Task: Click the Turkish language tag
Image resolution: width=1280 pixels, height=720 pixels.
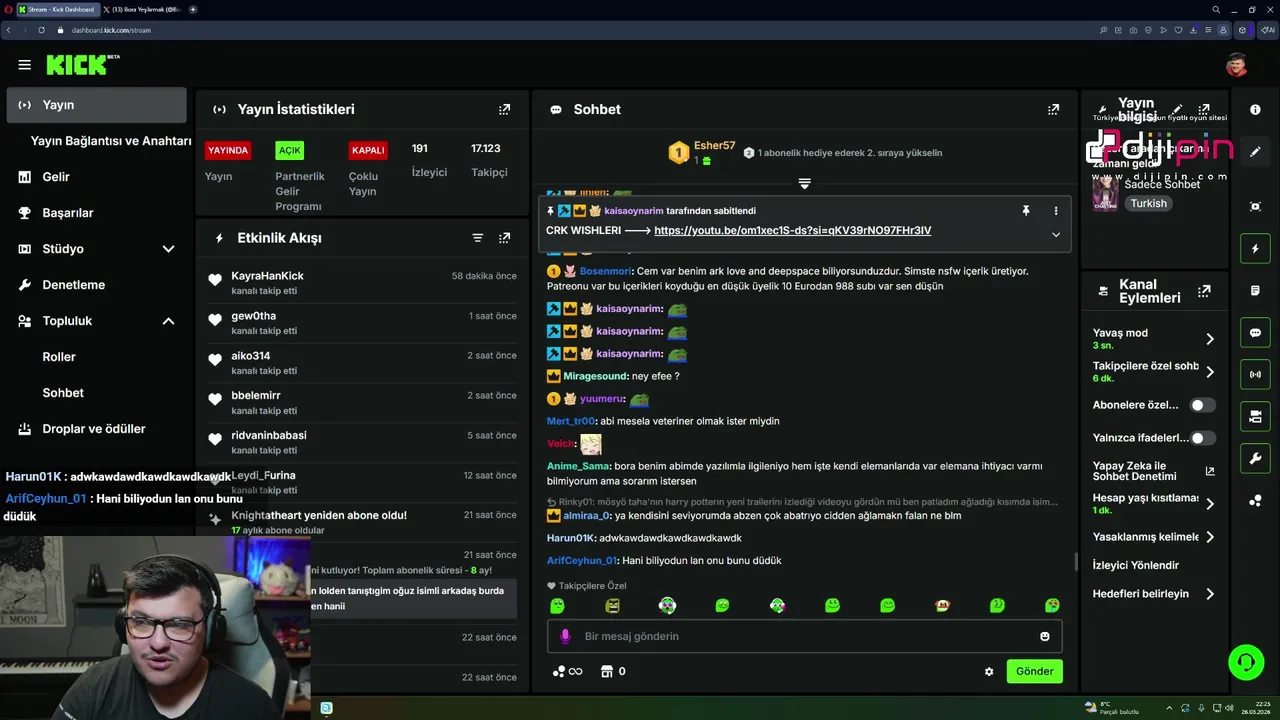Action: pos(1148,203)
